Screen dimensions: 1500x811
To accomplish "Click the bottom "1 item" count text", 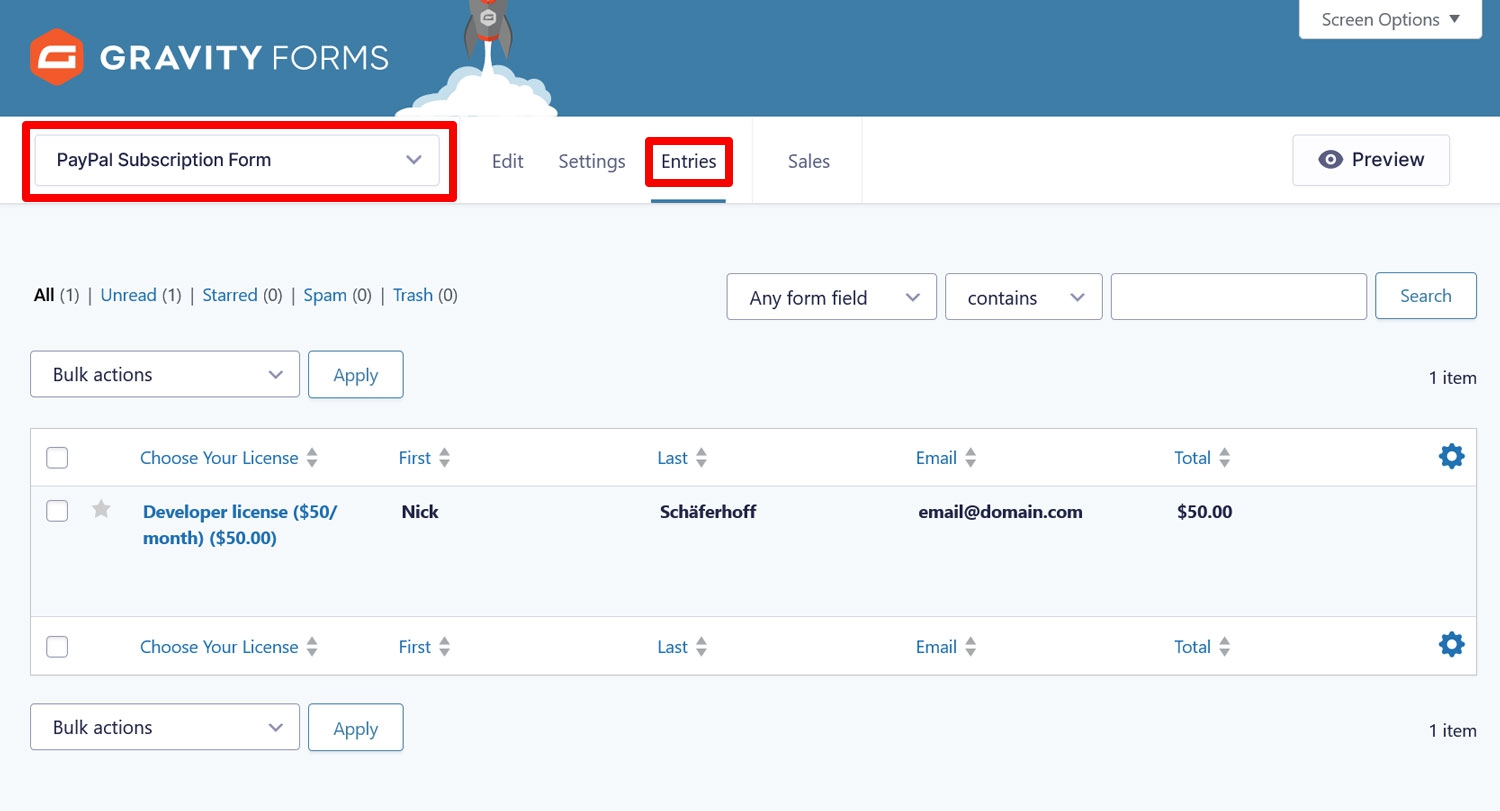I will click(1452, 731).
